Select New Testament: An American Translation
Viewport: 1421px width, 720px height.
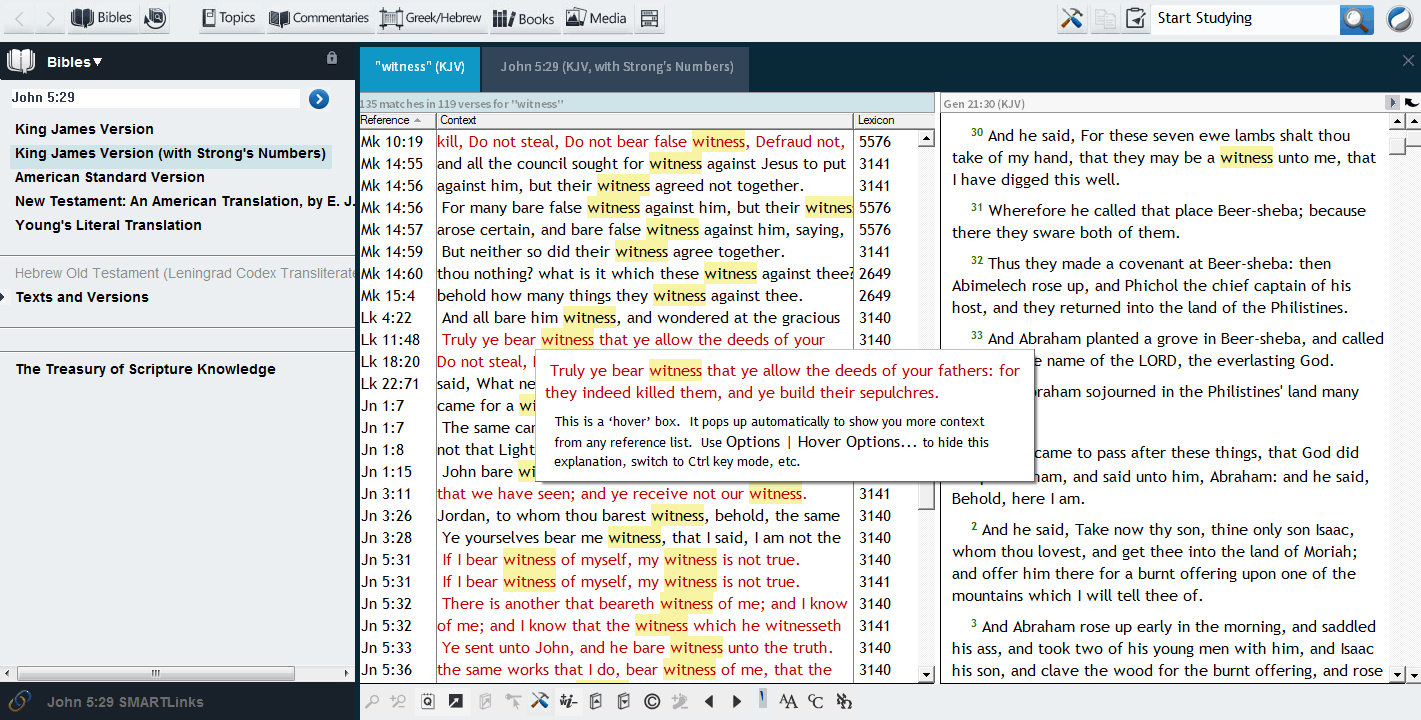click(185, 201)
